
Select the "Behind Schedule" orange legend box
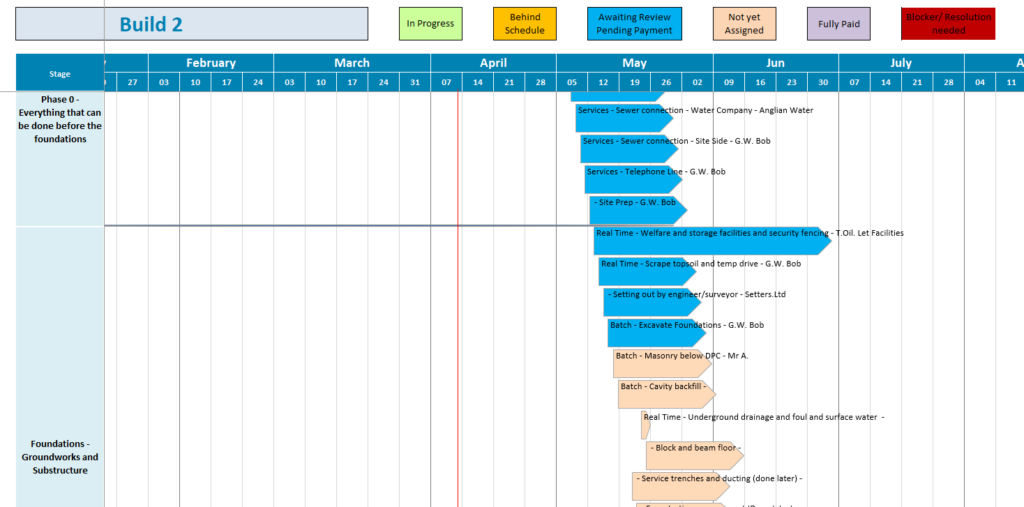coord(526,24)
